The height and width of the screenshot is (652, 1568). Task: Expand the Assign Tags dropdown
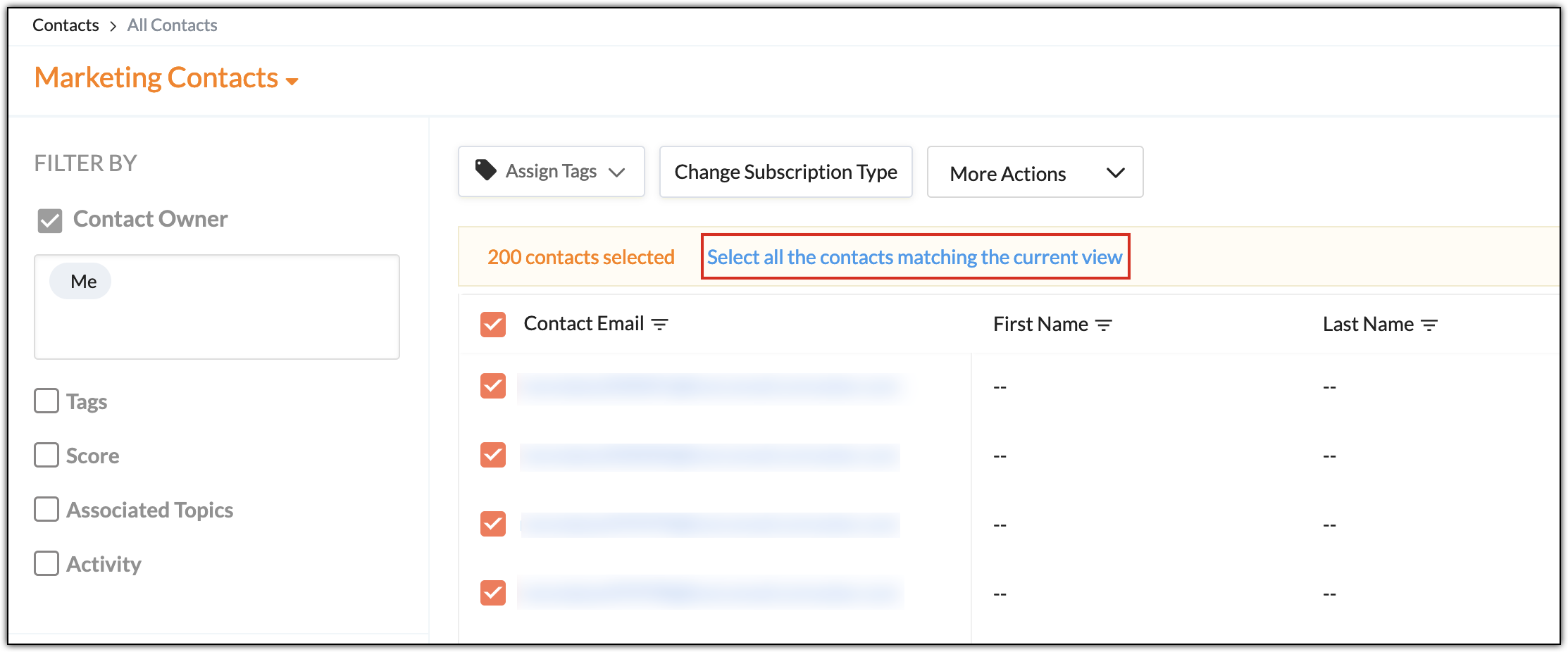[617, 173]
